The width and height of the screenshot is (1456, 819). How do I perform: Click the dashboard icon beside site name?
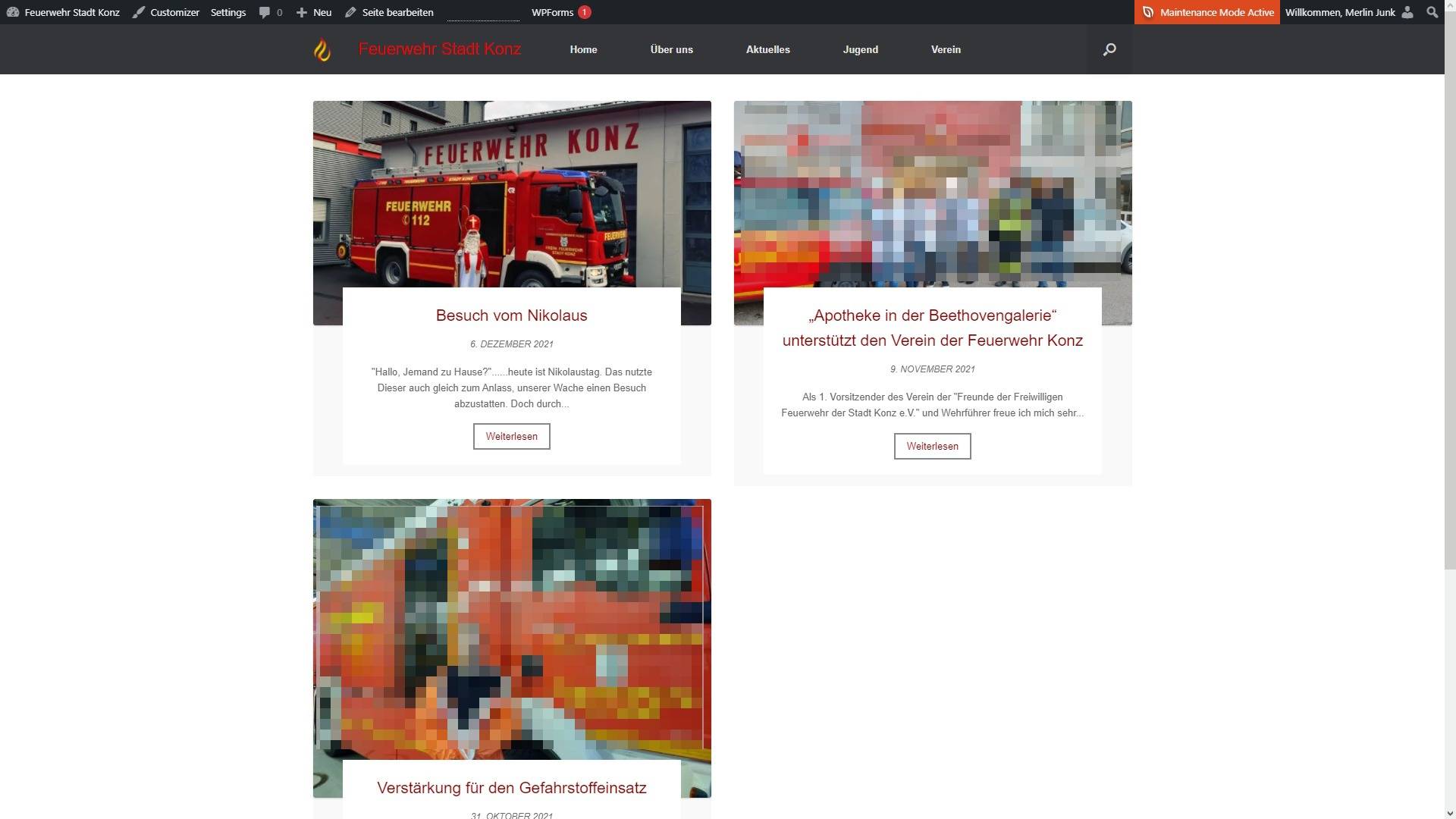(13, 12)
